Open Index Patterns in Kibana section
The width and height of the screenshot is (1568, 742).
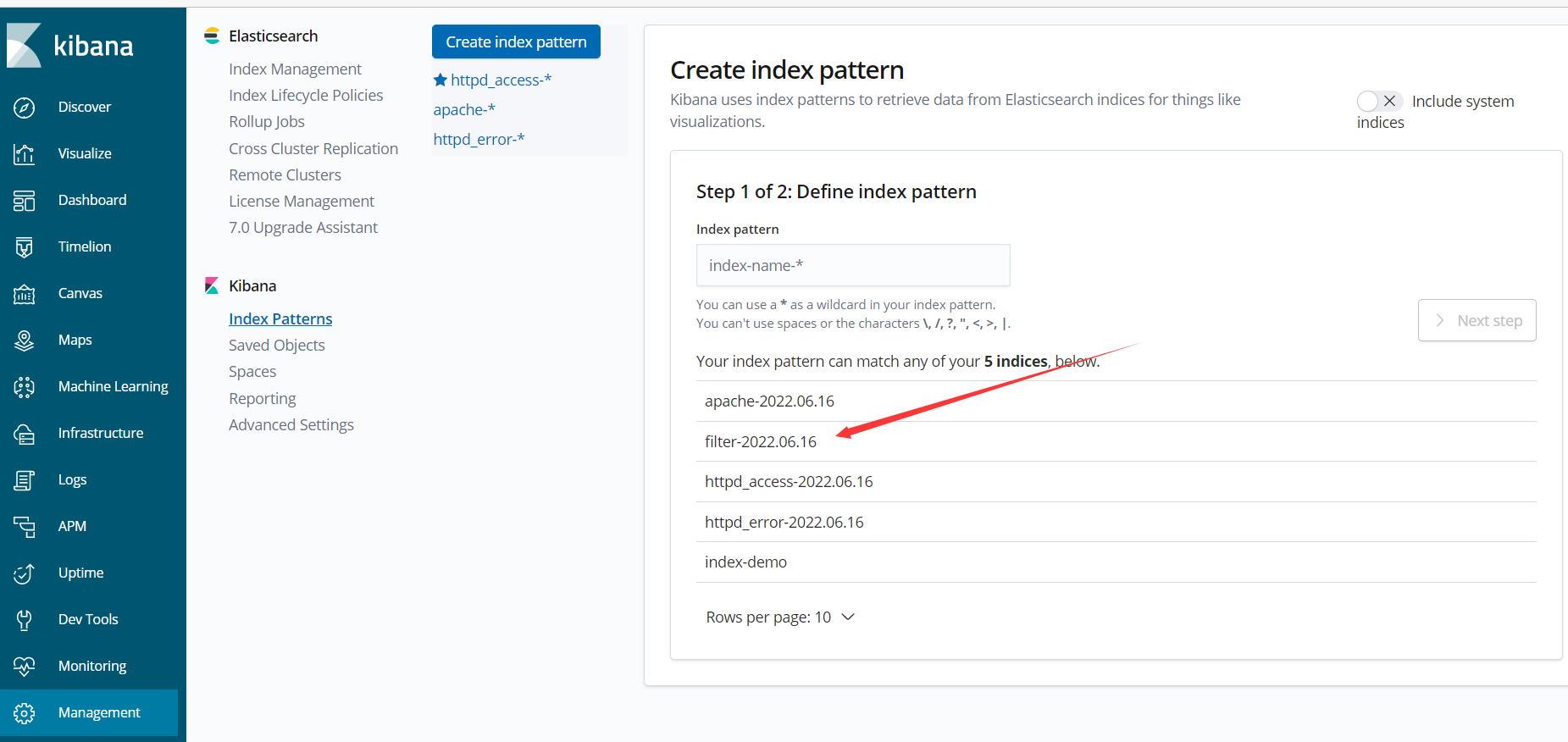280,319
